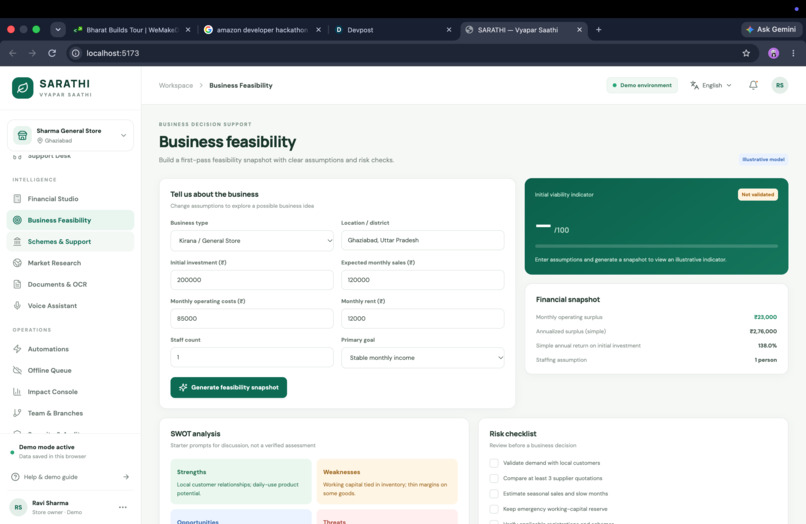
Task: Click the Not validated badge
Action: [758, 194]
